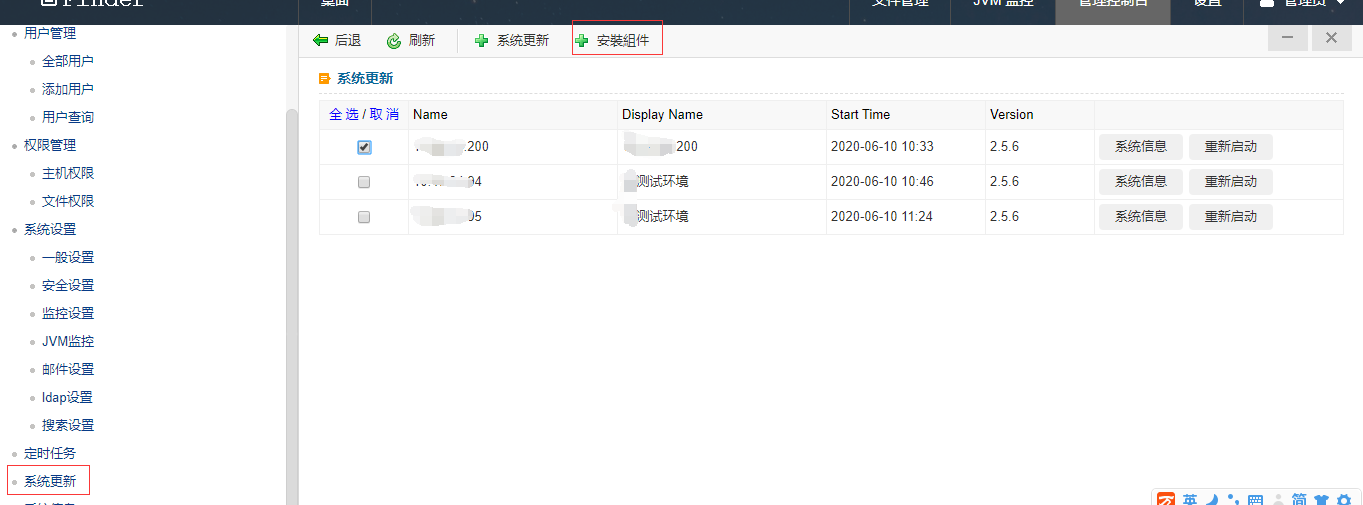The image size is (1363, 505).
Task: Toggle the IME moon half-width icon
Action: (x=1210, y=499)
